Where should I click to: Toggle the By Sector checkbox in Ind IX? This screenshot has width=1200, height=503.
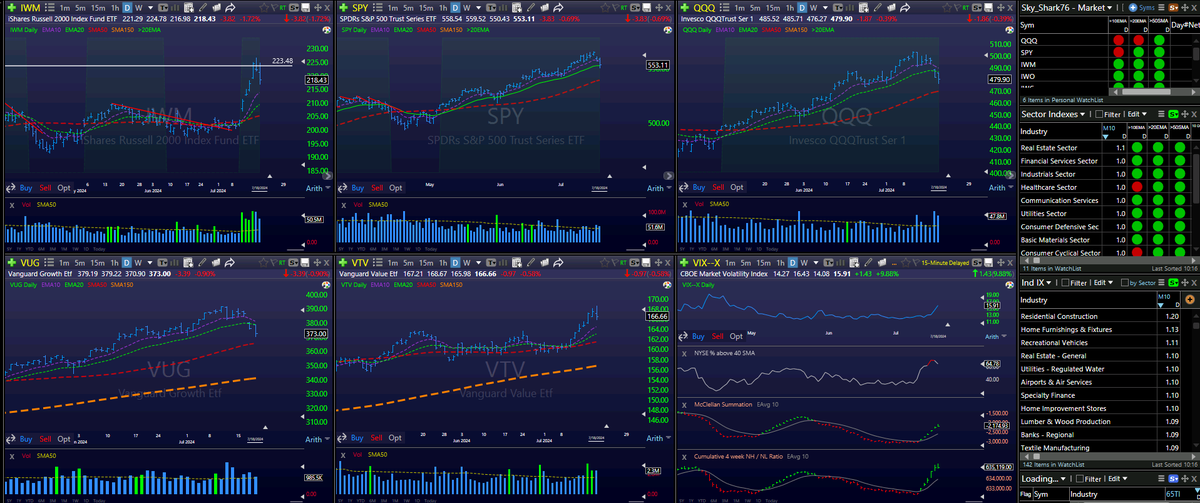pyautogui.click(x=1125, y=282)
